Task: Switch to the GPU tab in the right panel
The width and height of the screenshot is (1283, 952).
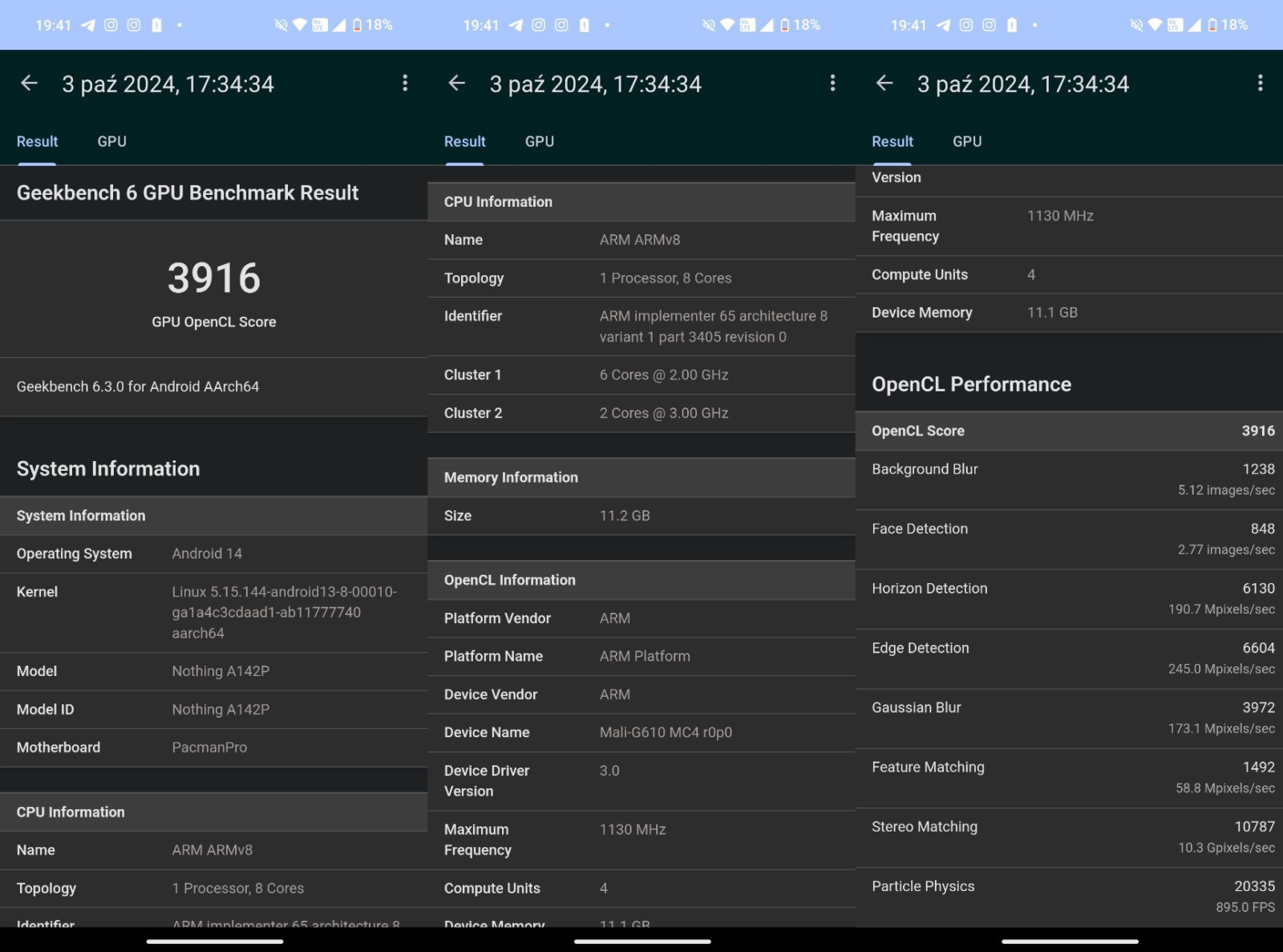Action: pos(967,142)
